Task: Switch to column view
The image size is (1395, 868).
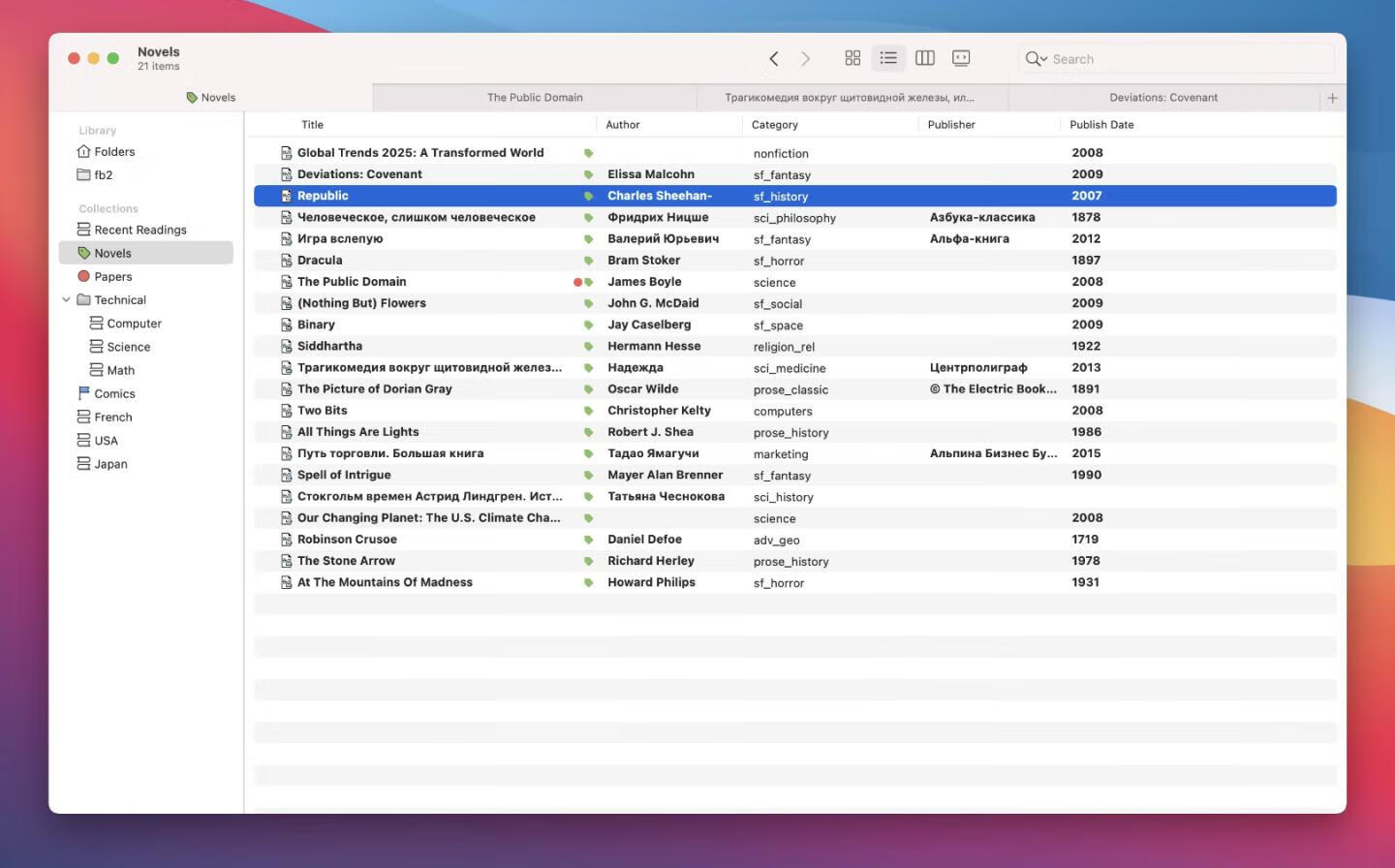Action: 925,58
